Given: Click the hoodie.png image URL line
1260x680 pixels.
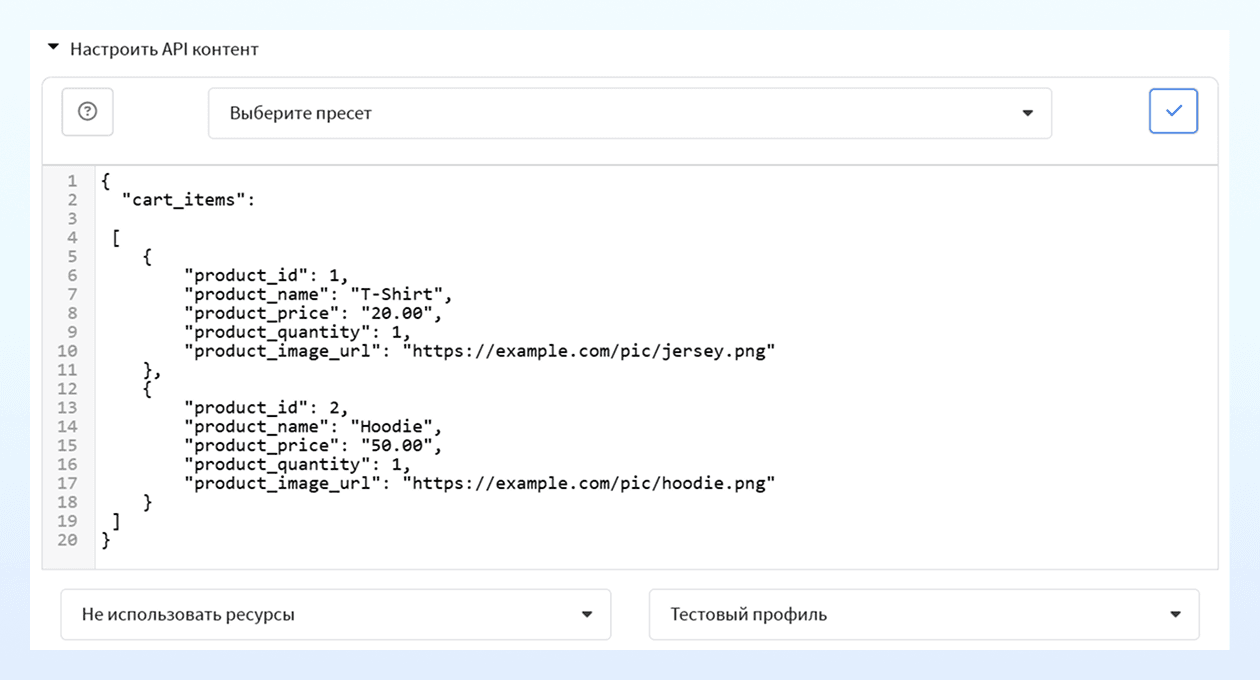Looking at the screenshot, I should pyautogui.click(x=480, y=484).
